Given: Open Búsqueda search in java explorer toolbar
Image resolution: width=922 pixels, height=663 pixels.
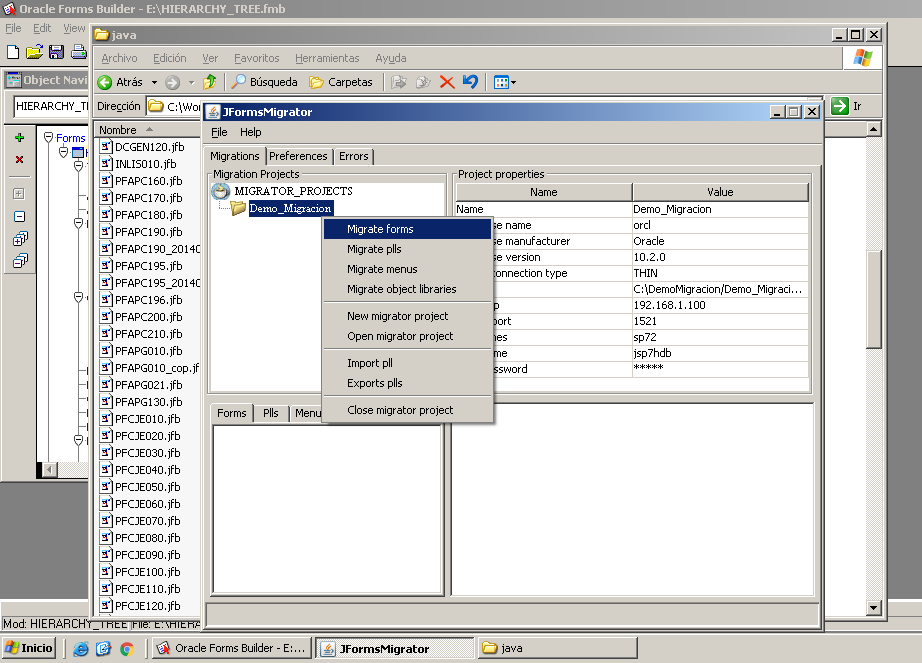Looking at the screenshot, I should 265,82.
